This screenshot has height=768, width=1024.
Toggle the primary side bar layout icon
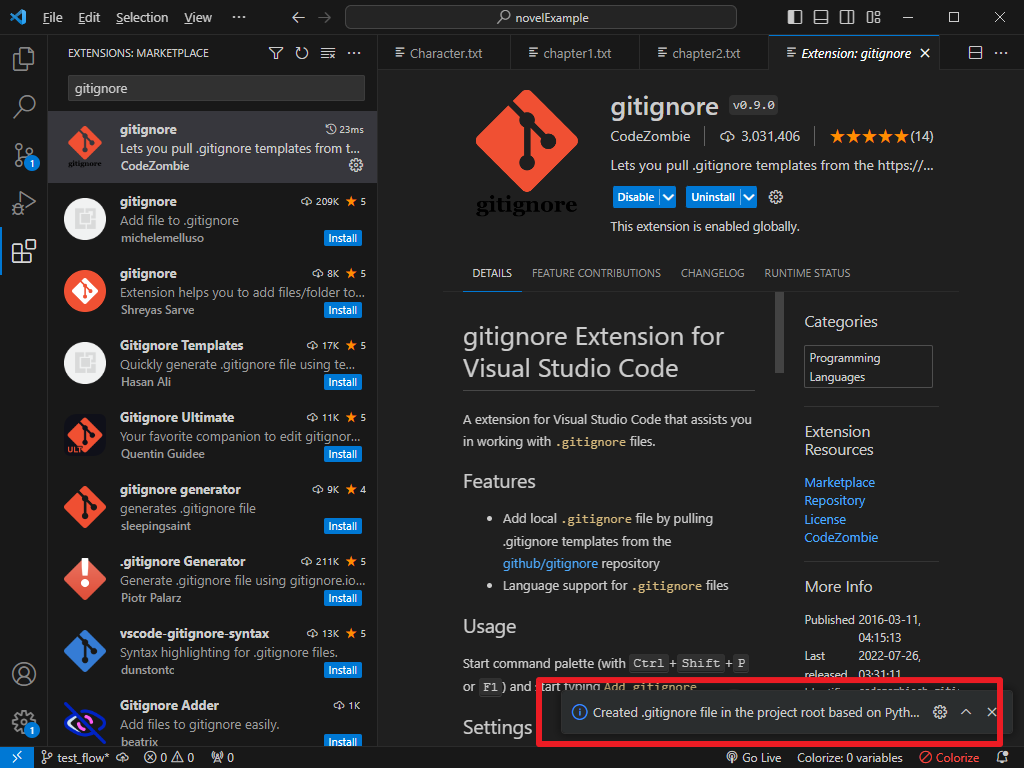[x=795, y=17]
